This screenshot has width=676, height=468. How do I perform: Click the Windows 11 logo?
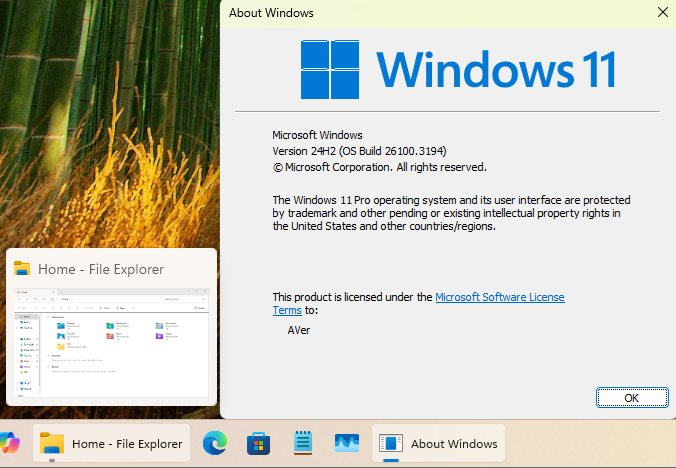[x=458, y=69]
